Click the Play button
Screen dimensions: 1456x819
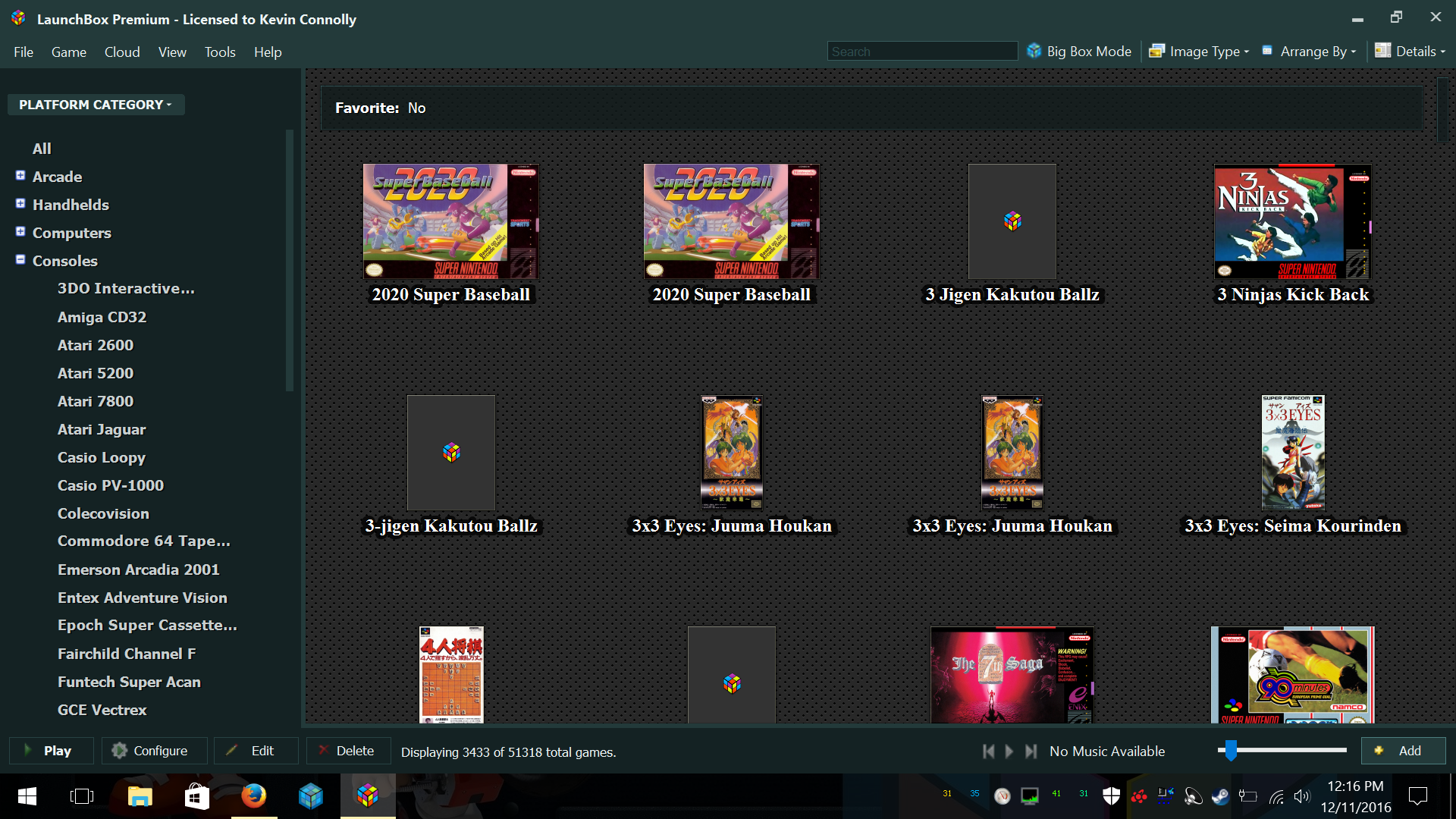[52, 751]
